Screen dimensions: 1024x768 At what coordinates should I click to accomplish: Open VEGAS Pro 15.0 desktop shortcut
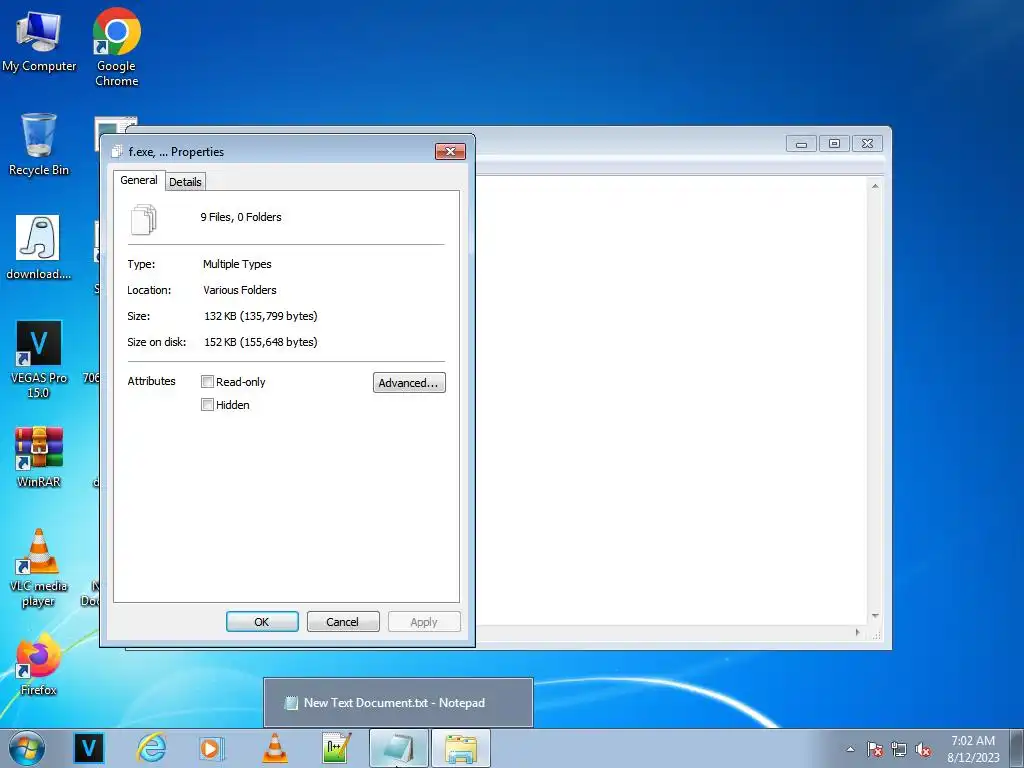pyautogui.click(x=39, y=359)
